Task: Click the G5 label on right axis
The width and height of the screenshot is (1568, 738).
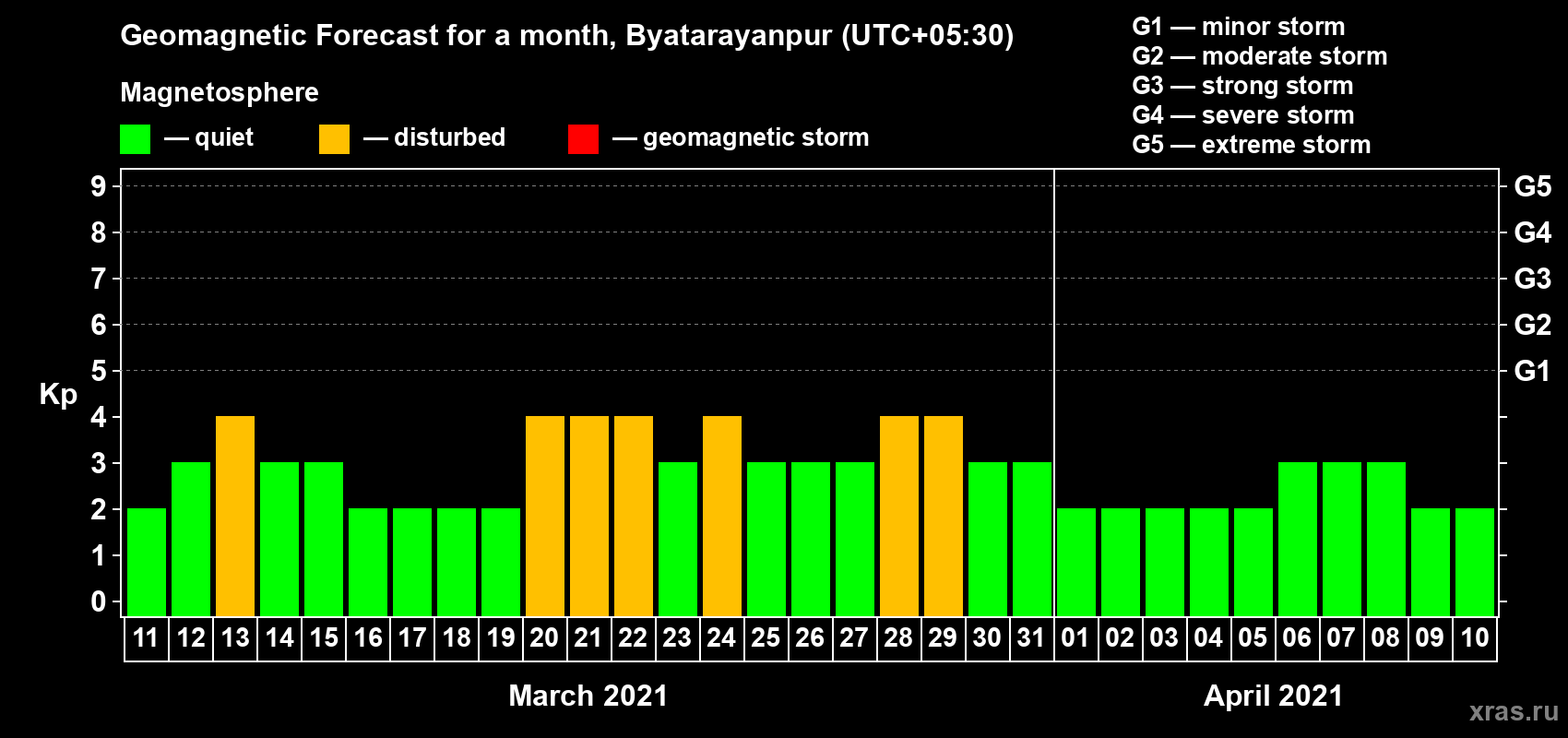Action: pyautogui.click(x=1533, y=186)
